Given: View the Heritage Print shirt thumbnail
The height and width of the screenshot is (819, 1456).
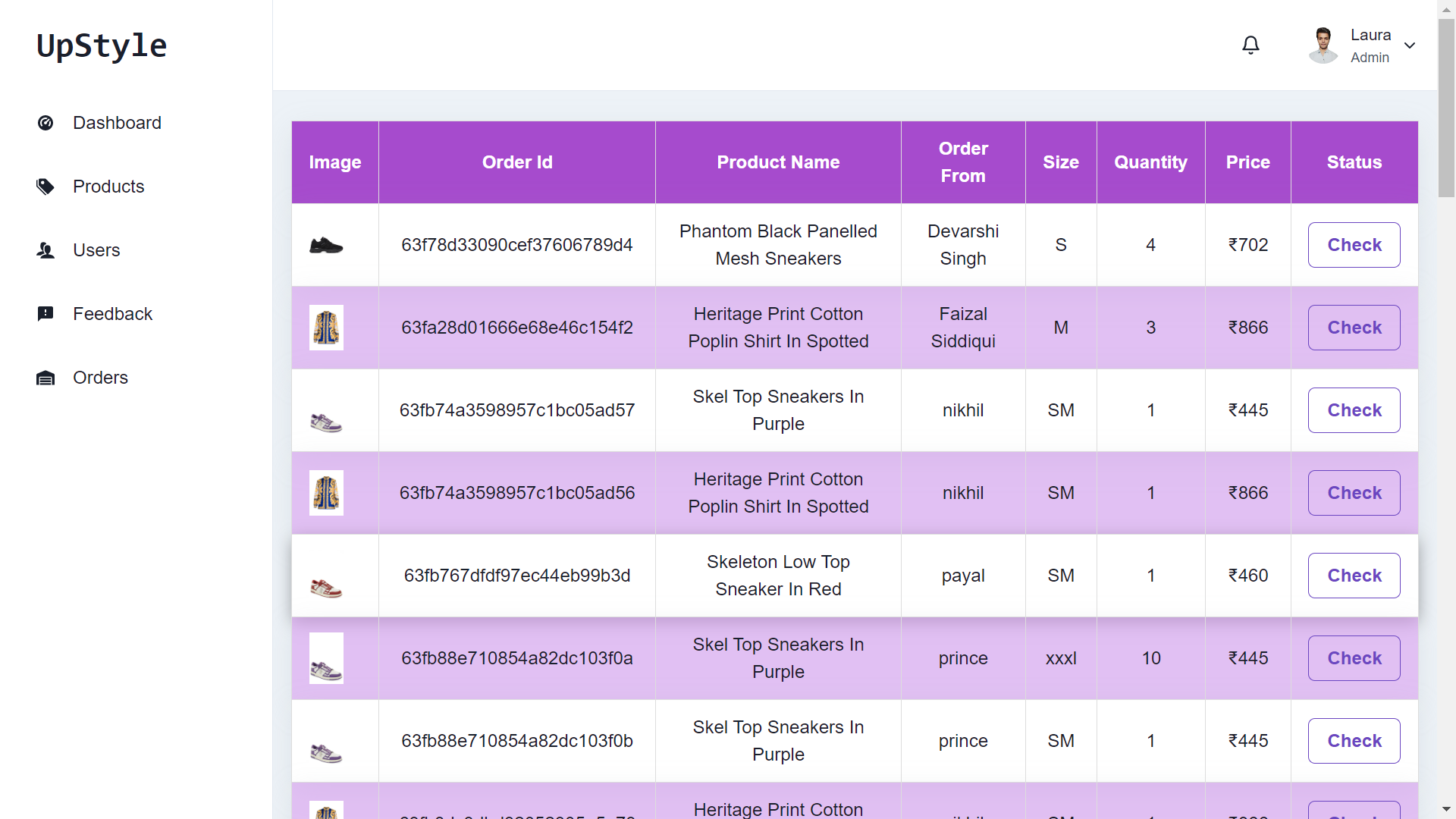Looking at the screenshot, I should click(326, 327).
